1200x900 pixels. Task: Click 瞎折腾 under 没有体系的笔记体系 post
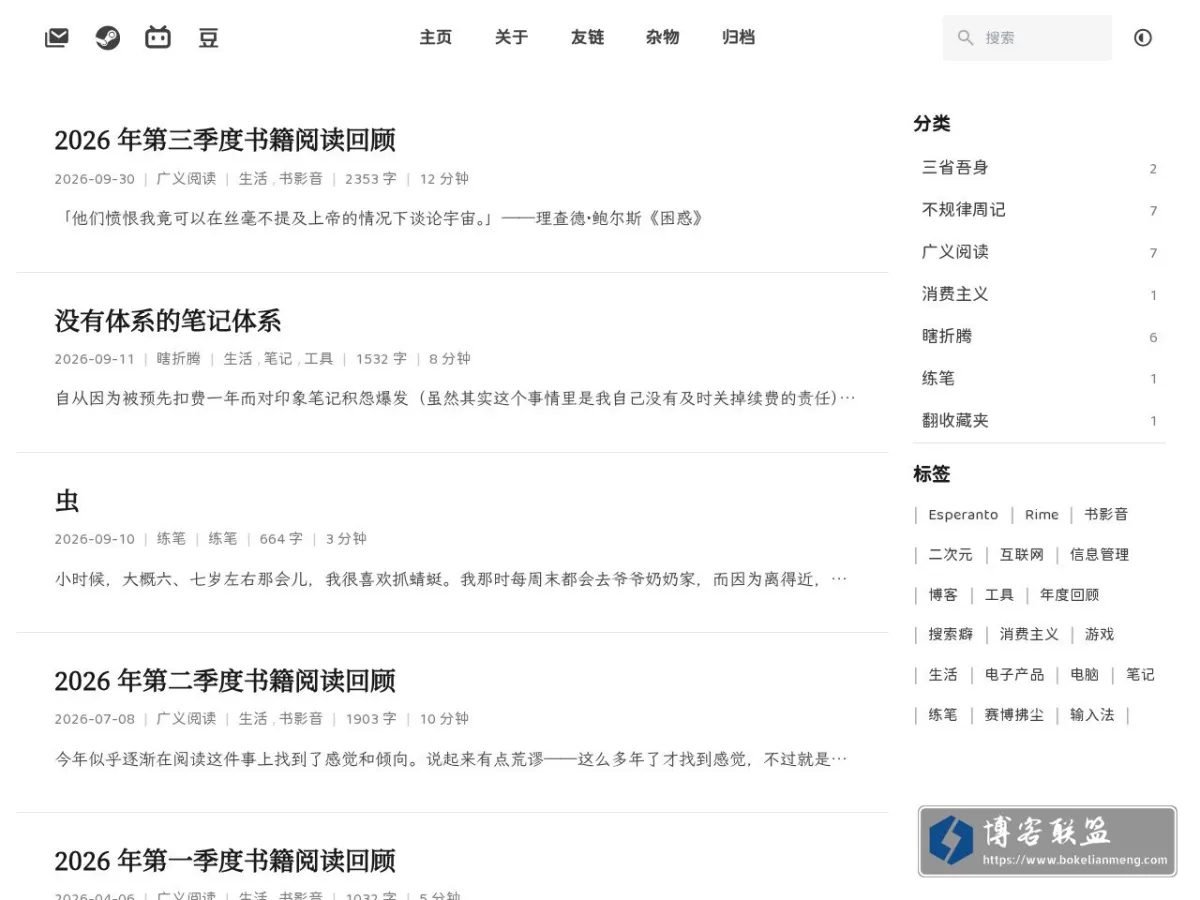[179, 359]
